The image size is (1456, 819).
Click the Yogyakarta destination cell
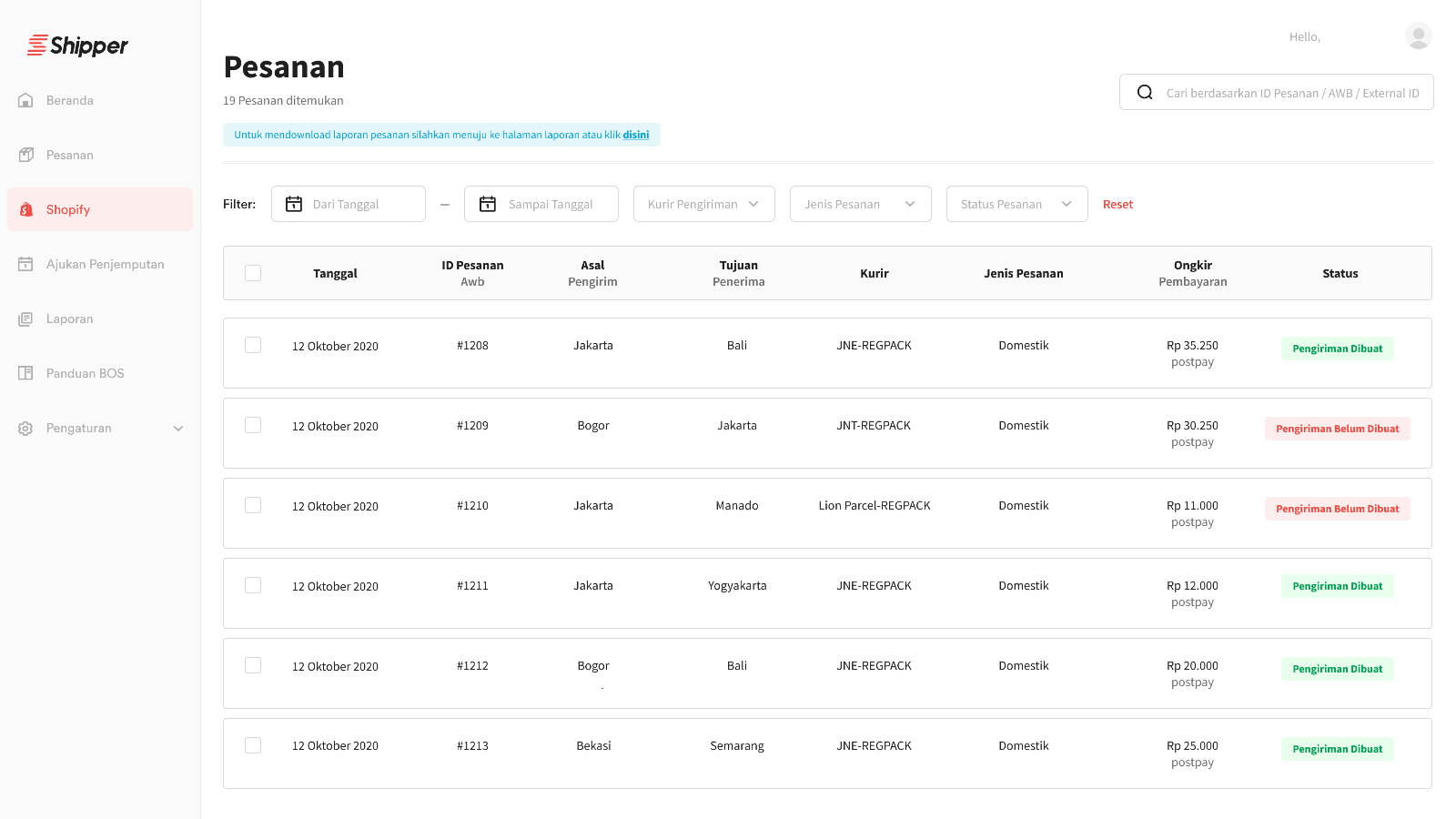point(737,586)
